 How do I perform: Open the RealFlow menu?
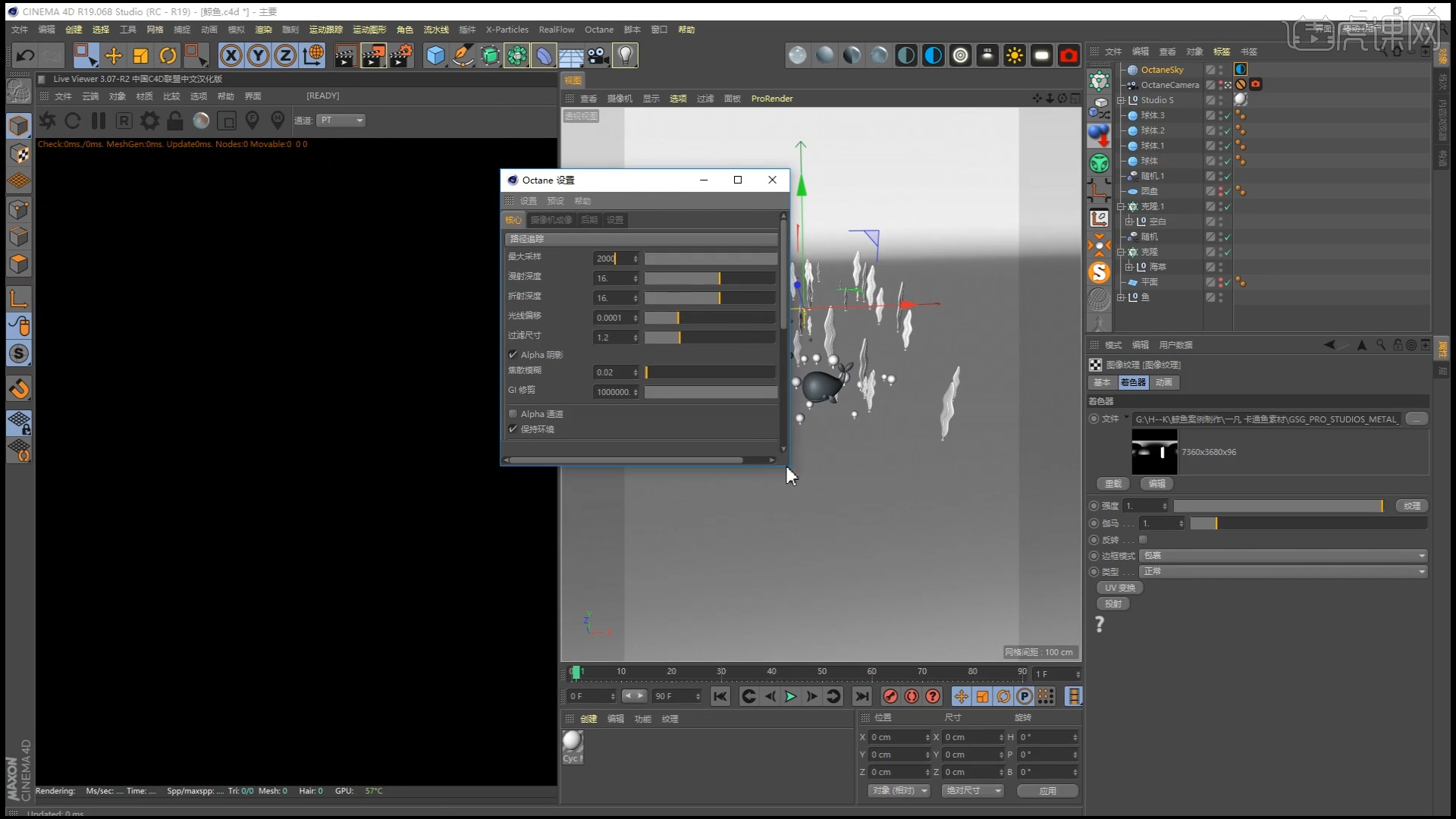pyautogui.click(x=557, y=30)
